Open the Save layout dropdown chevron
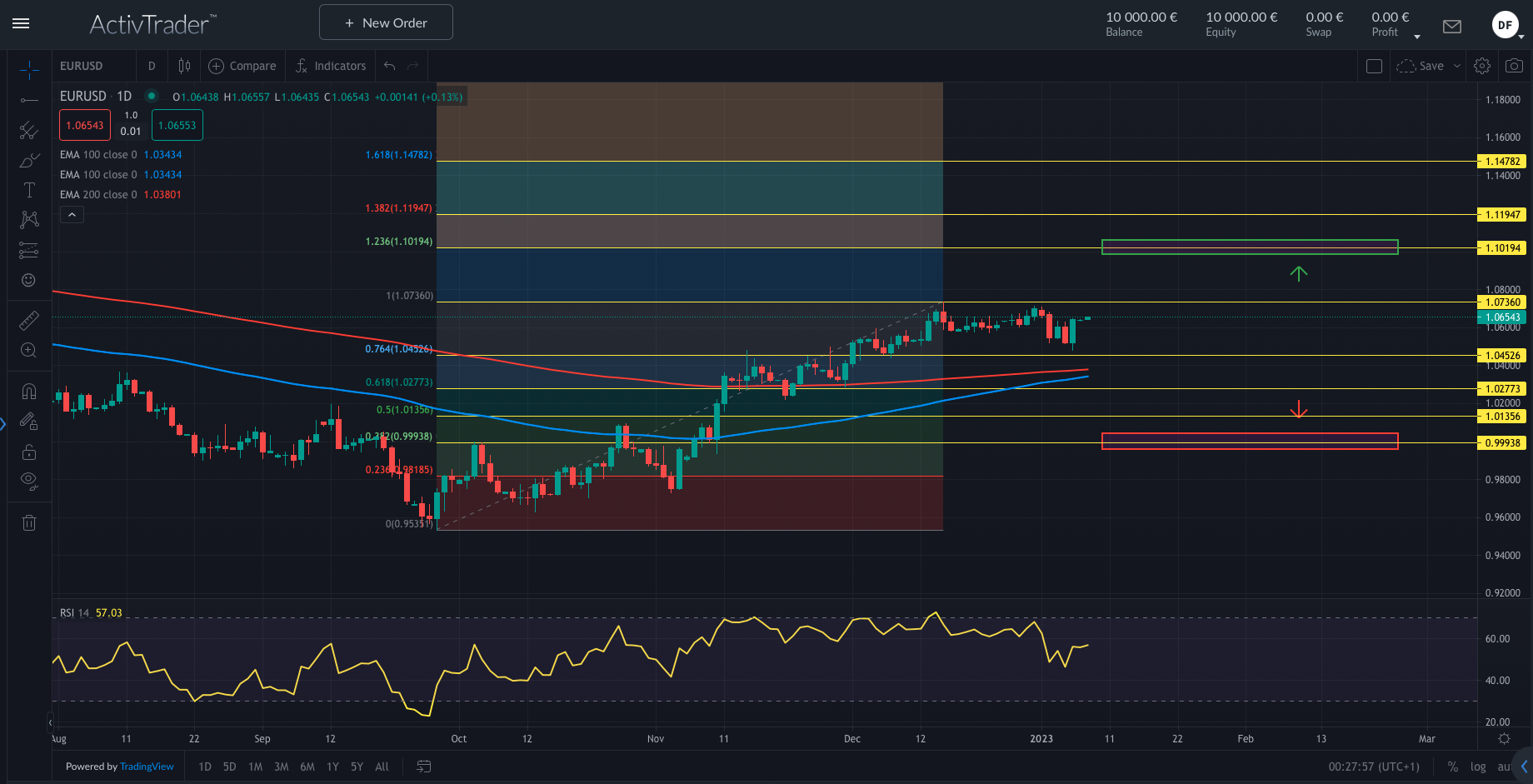The width and height of the screenshot is (1533, 784). click(1456, 66)
